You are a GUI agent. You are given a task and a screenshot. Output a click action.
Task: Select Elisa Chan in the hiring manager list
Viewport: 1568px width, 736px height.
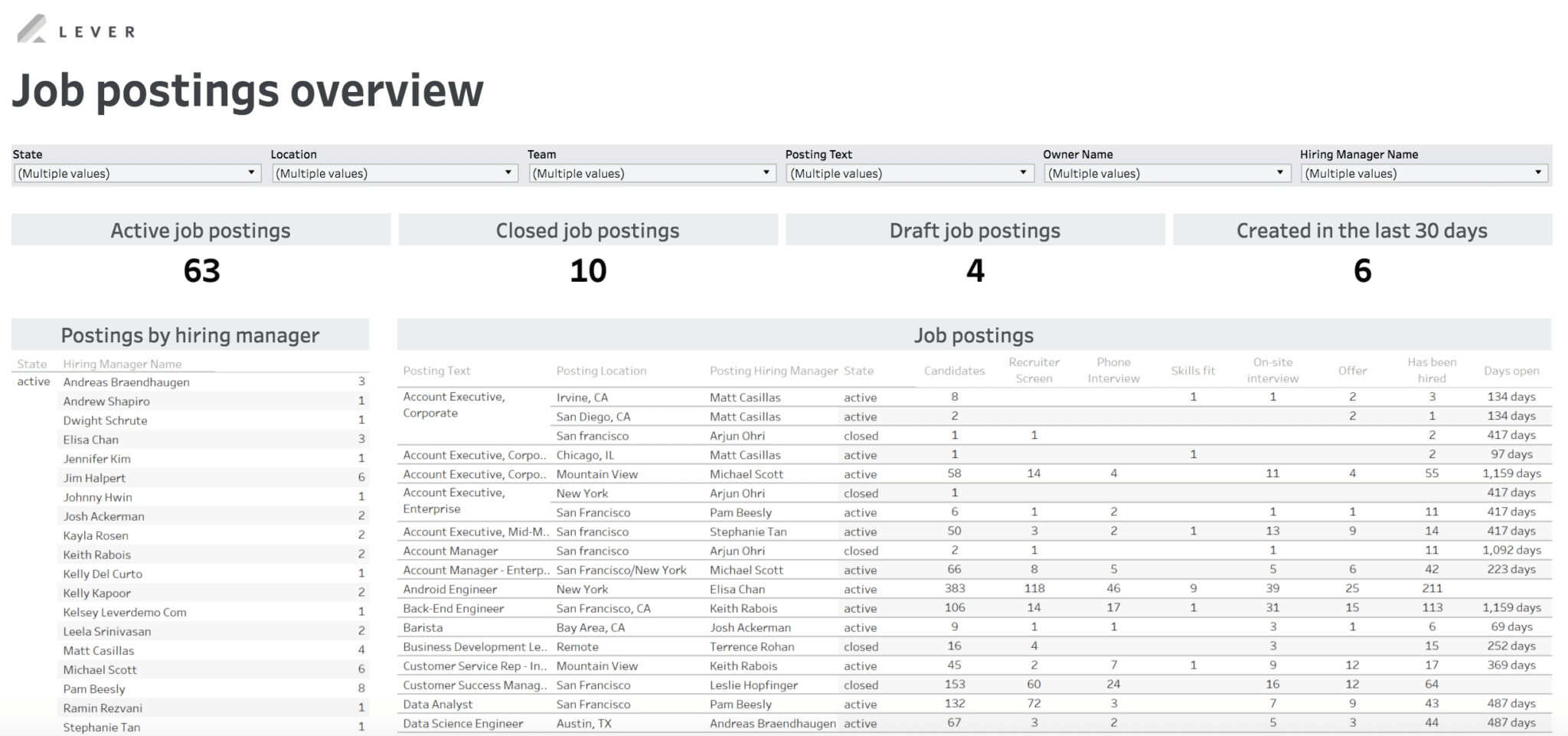pyautogui.click(x=90, y=439)
